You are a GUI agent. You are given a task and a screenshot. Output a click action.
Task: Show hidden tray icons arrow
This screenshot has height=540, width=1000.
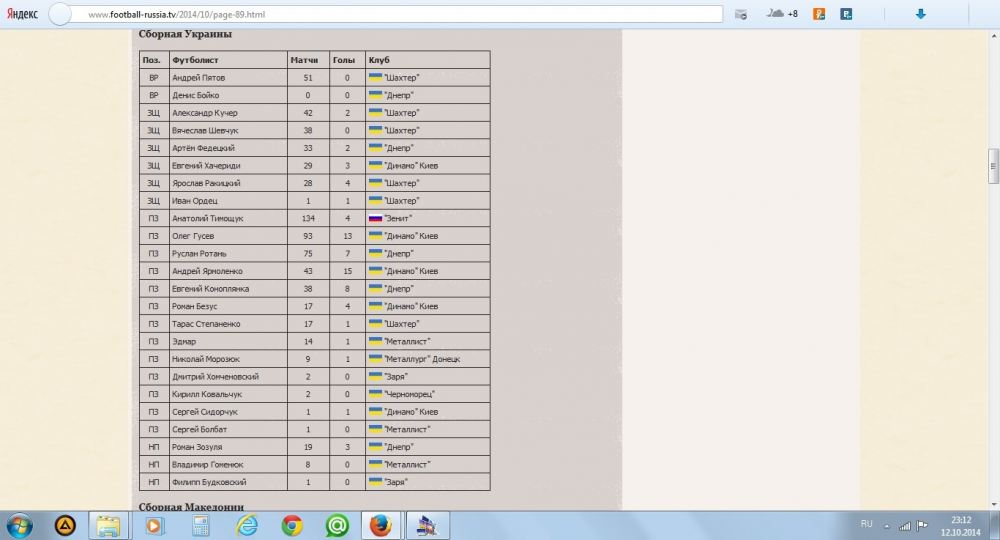886,527
